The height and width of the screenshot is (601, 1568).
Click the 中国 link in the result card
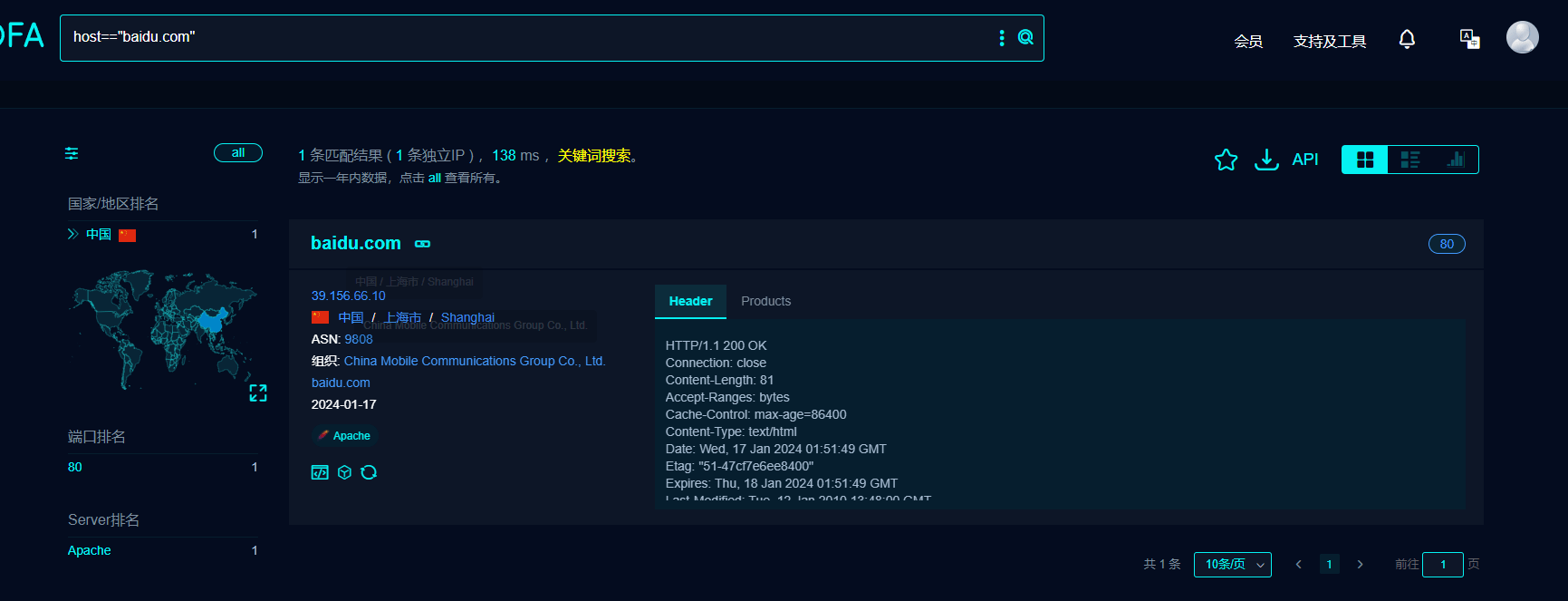pyautogui.click(x=351, y=317)
